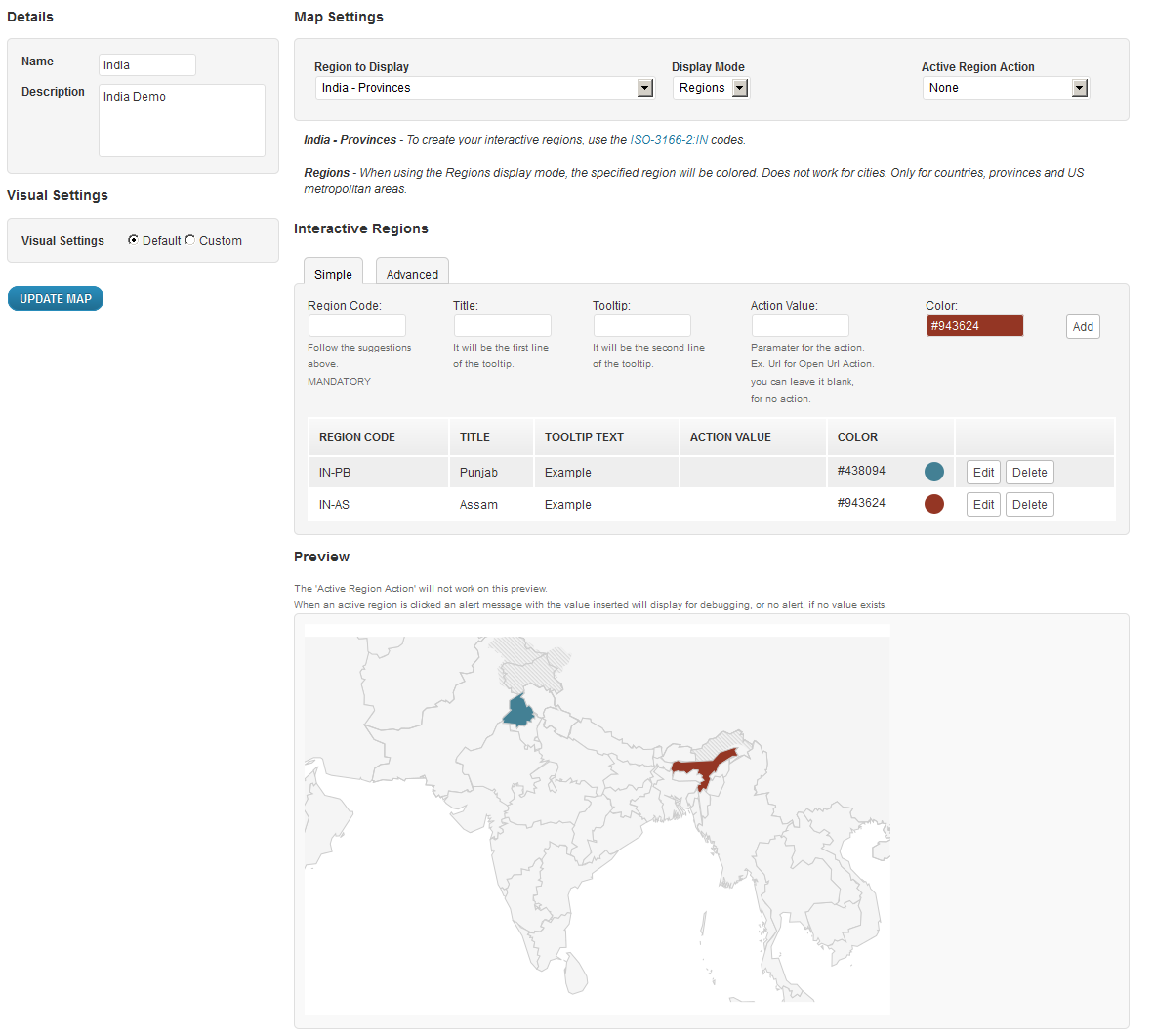Select the Default visual settings radio
The width and height of the screenshot is (1154, 1036).
[133, 240]
